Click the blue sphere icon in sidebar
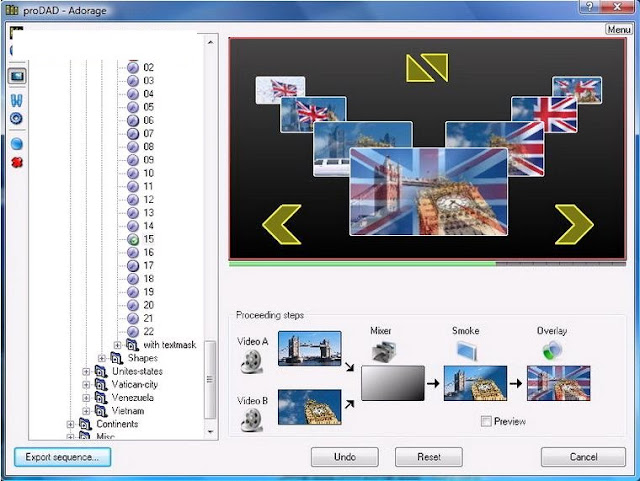Viewport: 640px width, 481px height. pos(16,144)
